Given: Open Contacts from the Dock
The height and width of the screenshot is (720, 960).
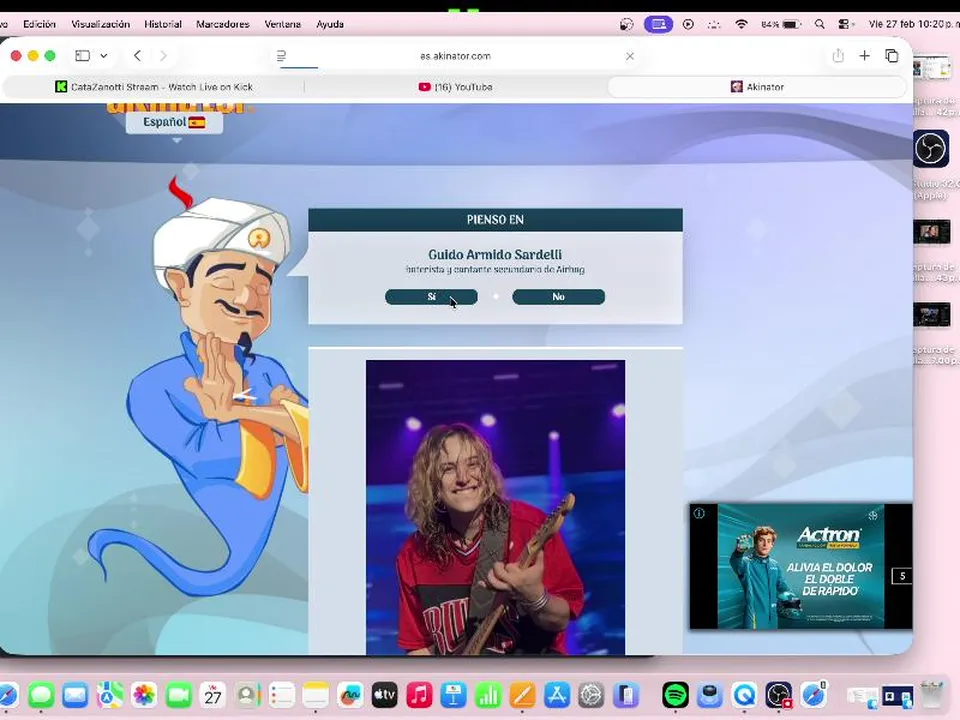Looking at the screenshot, I should [247, 696].
